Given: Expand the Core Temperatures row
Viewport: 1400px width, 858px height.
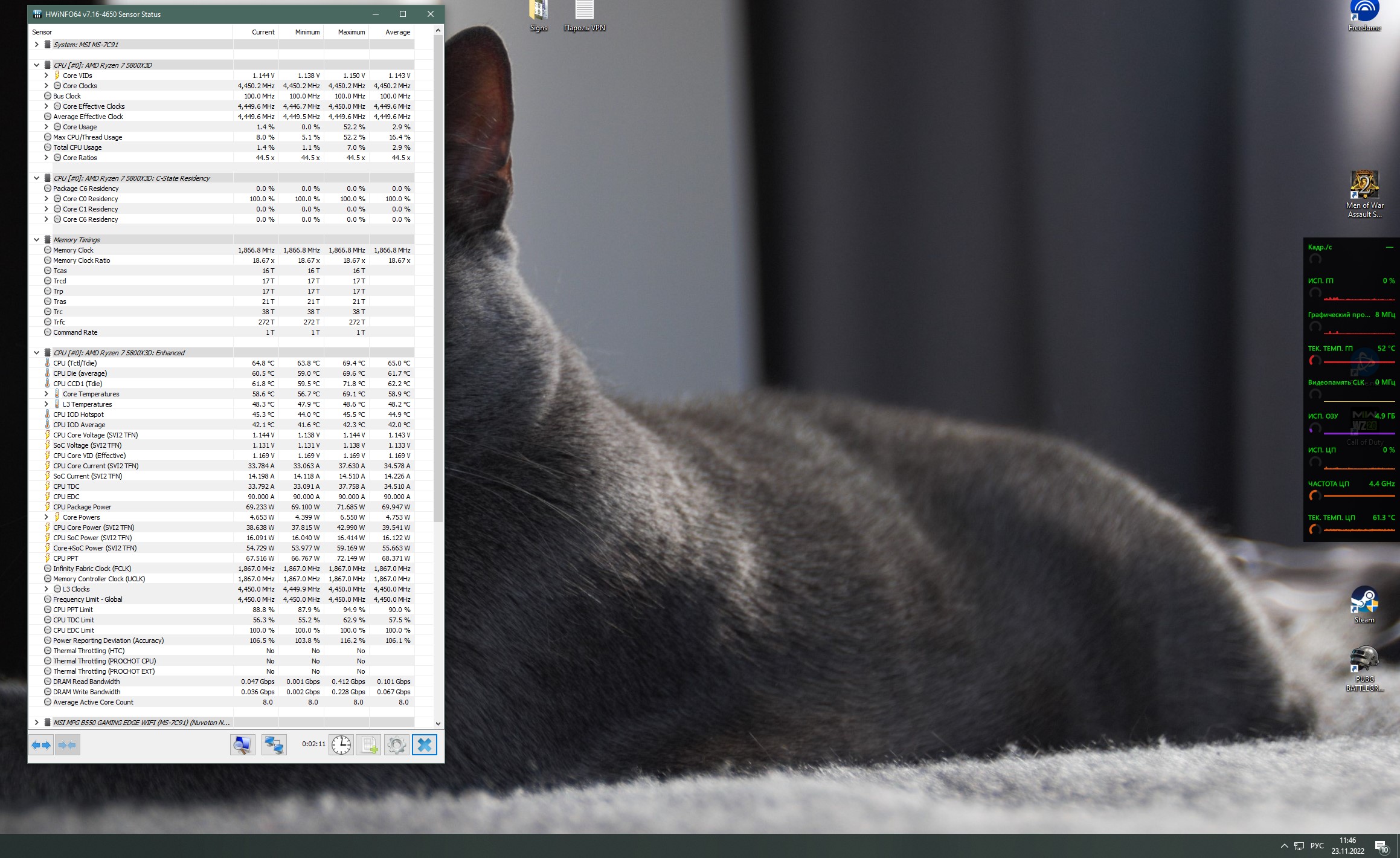Looking at the screenshot, I should point(47,394).
